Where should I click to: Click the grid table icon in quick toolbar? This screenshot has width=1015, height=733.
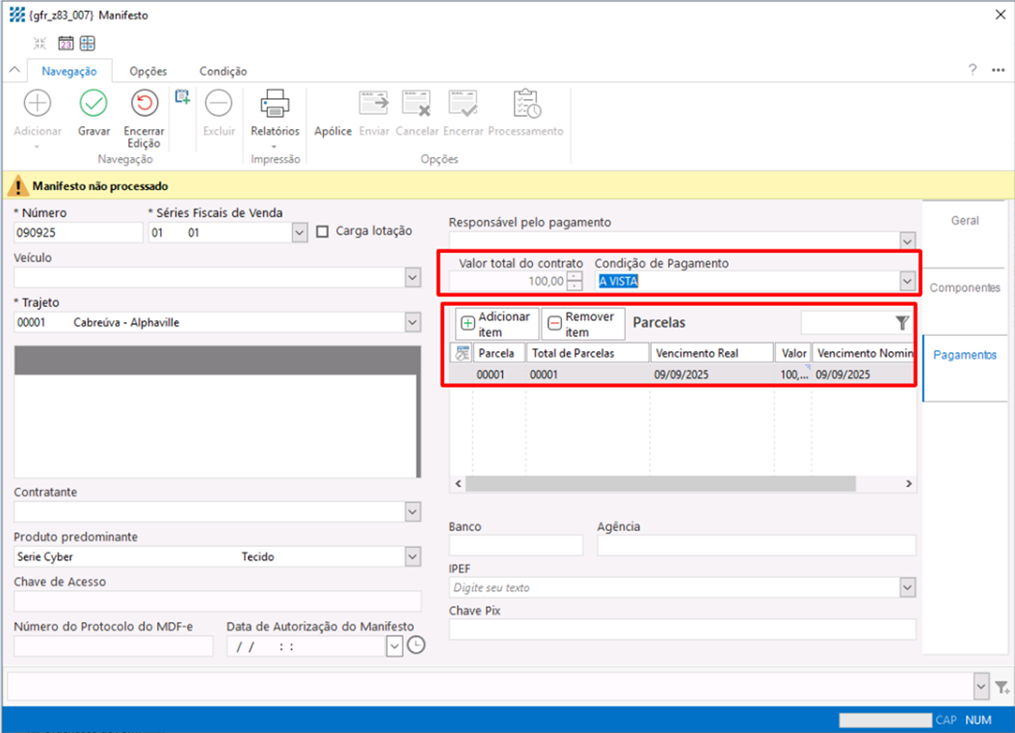tap(88, 43)
